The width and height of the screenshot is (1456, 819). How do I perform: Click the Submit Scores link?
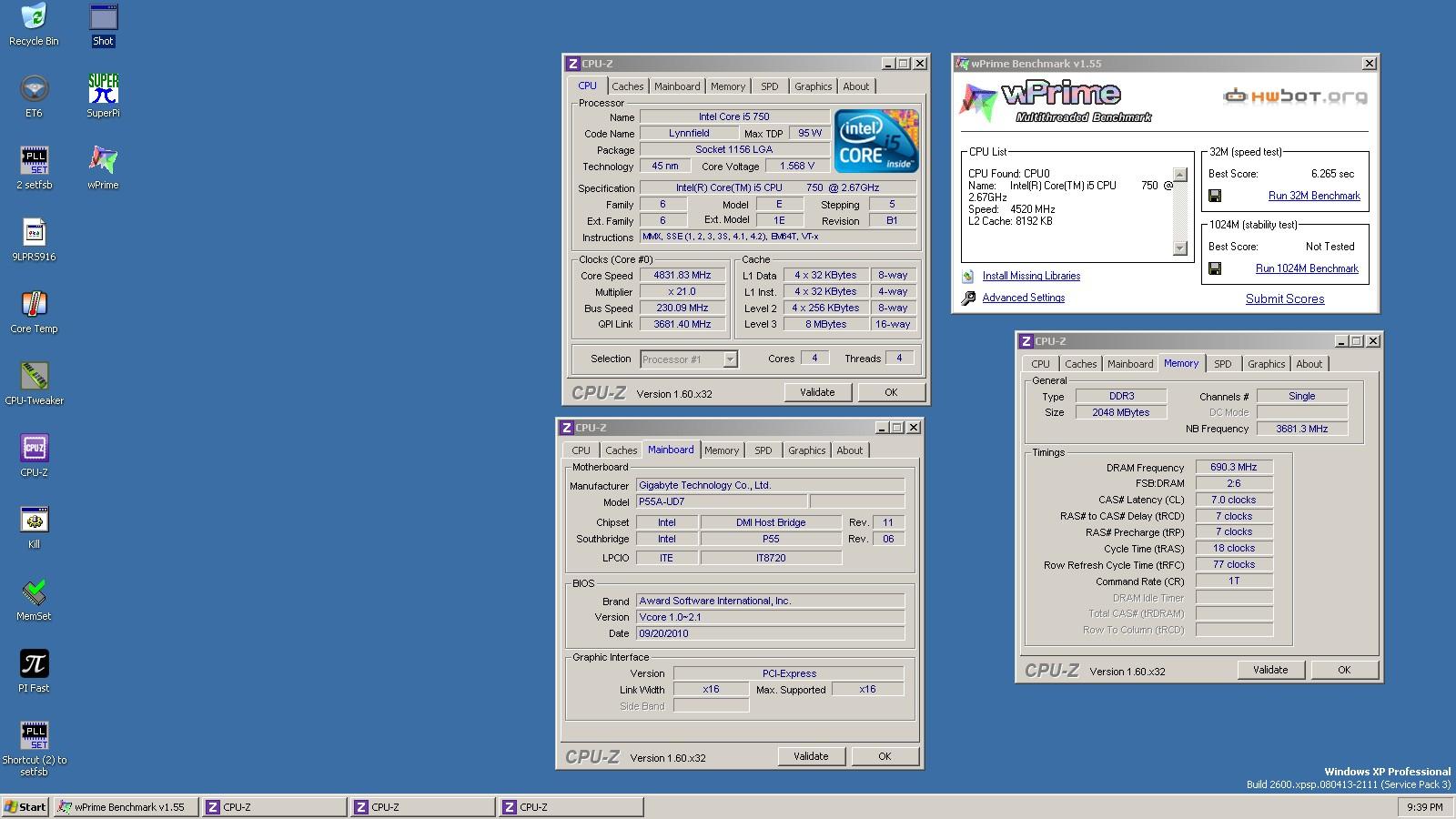(1285, 298)
